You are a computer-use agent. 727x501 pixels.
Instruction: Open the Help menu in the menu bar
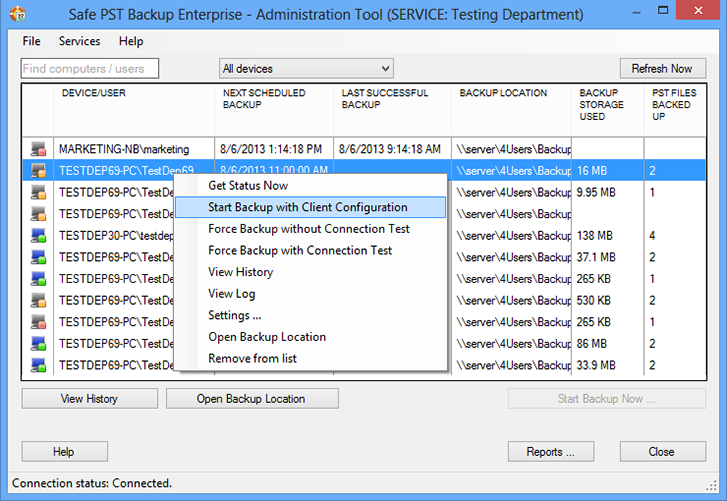click(x=131, y=41)
